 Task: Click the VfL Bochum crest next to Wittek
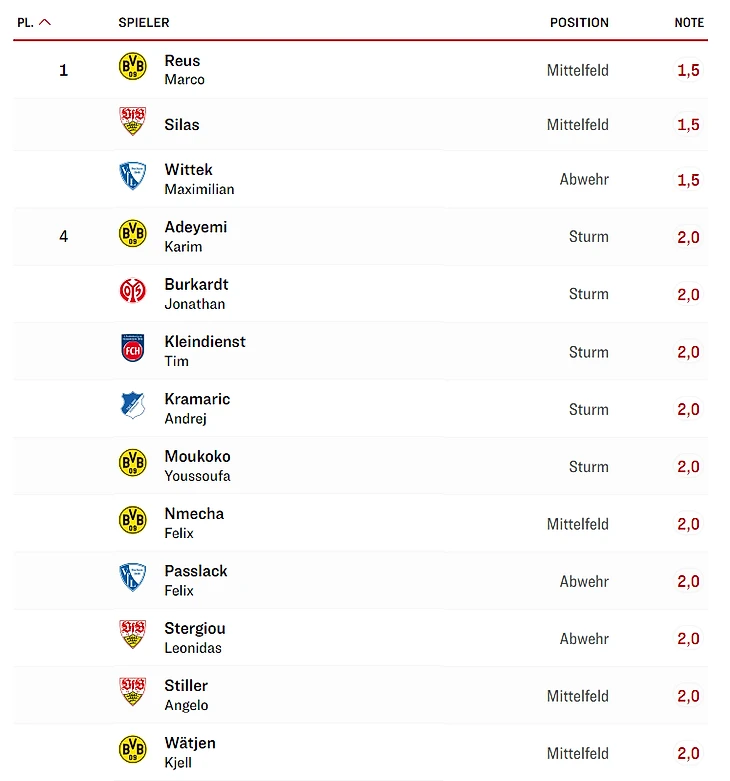coord(132,176)
